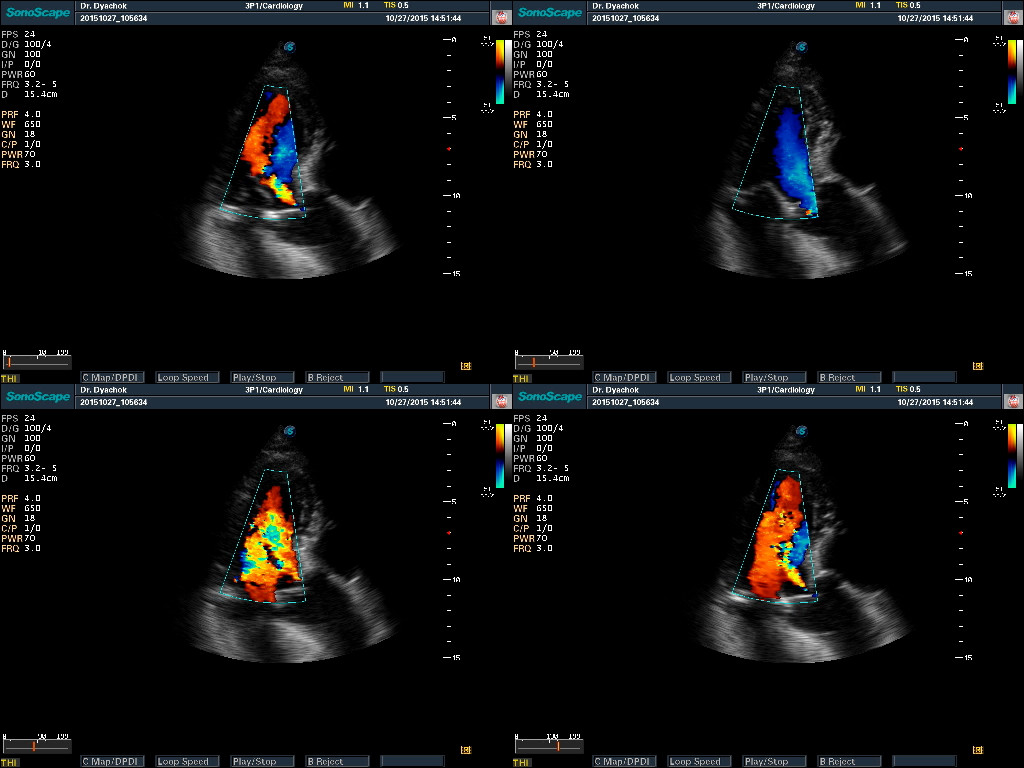Image resolution: width=1024 pixels, height=768 pixels.
Task: Click the red focus marker on top-right depth scale
Action: pyautogui.click(x=961, y=149)
